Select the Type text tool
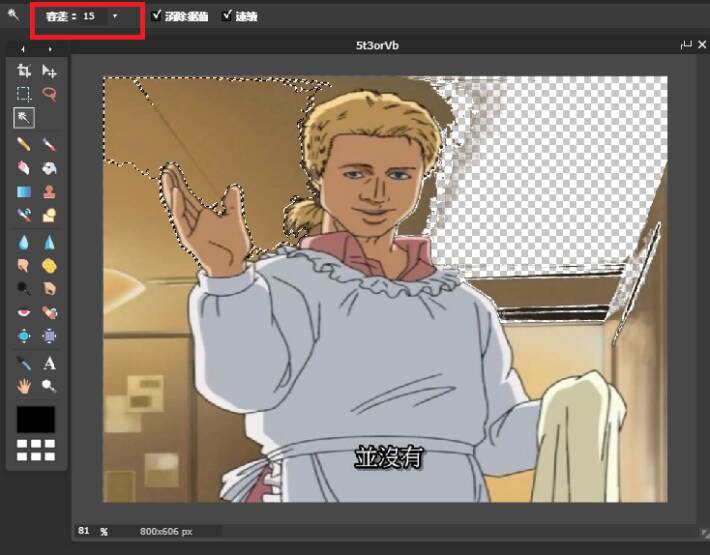 pyautogui.click(x=49, y=363)
